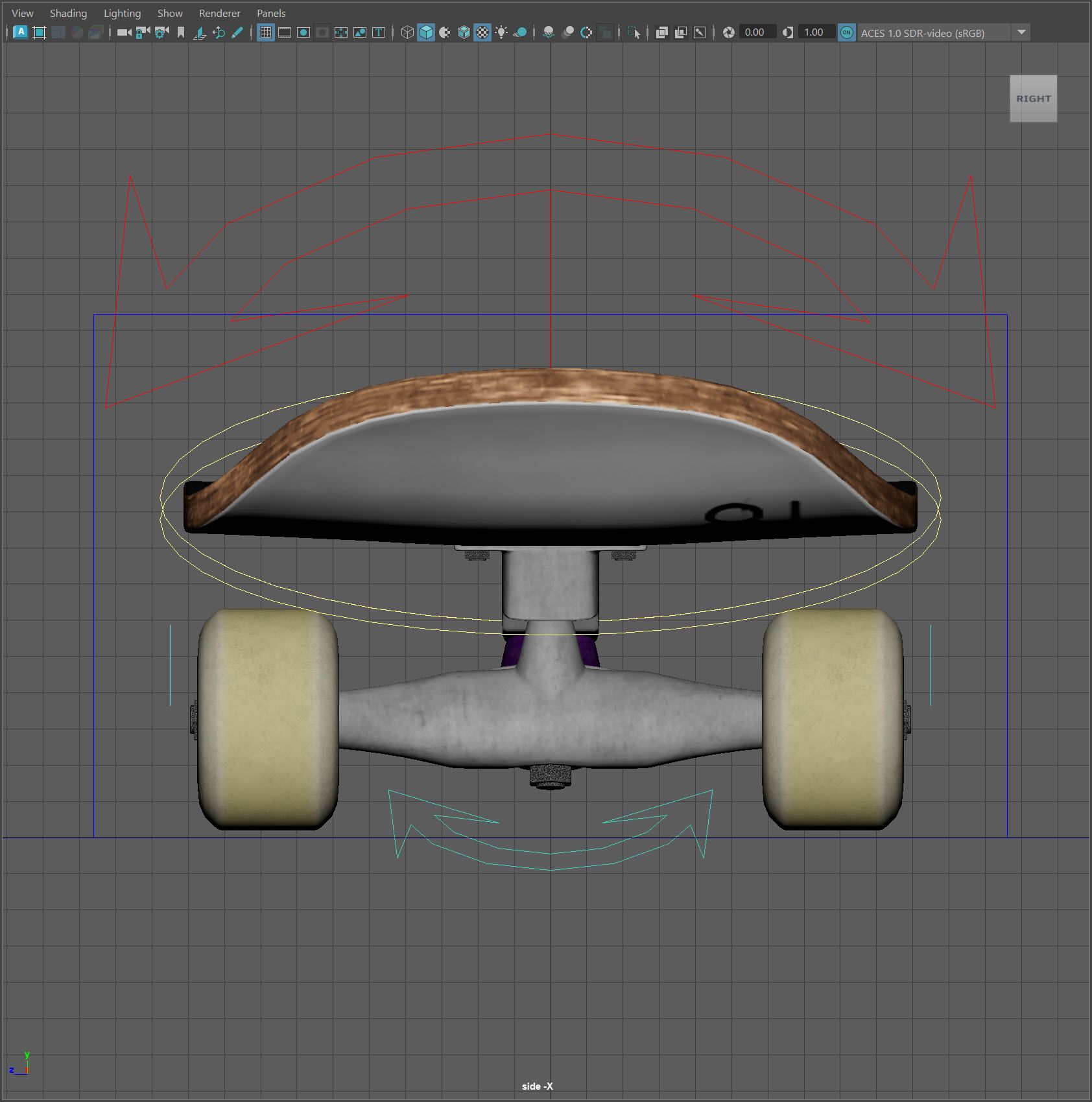
Task: Open the Show menu
Action: [x=170, y=13]
